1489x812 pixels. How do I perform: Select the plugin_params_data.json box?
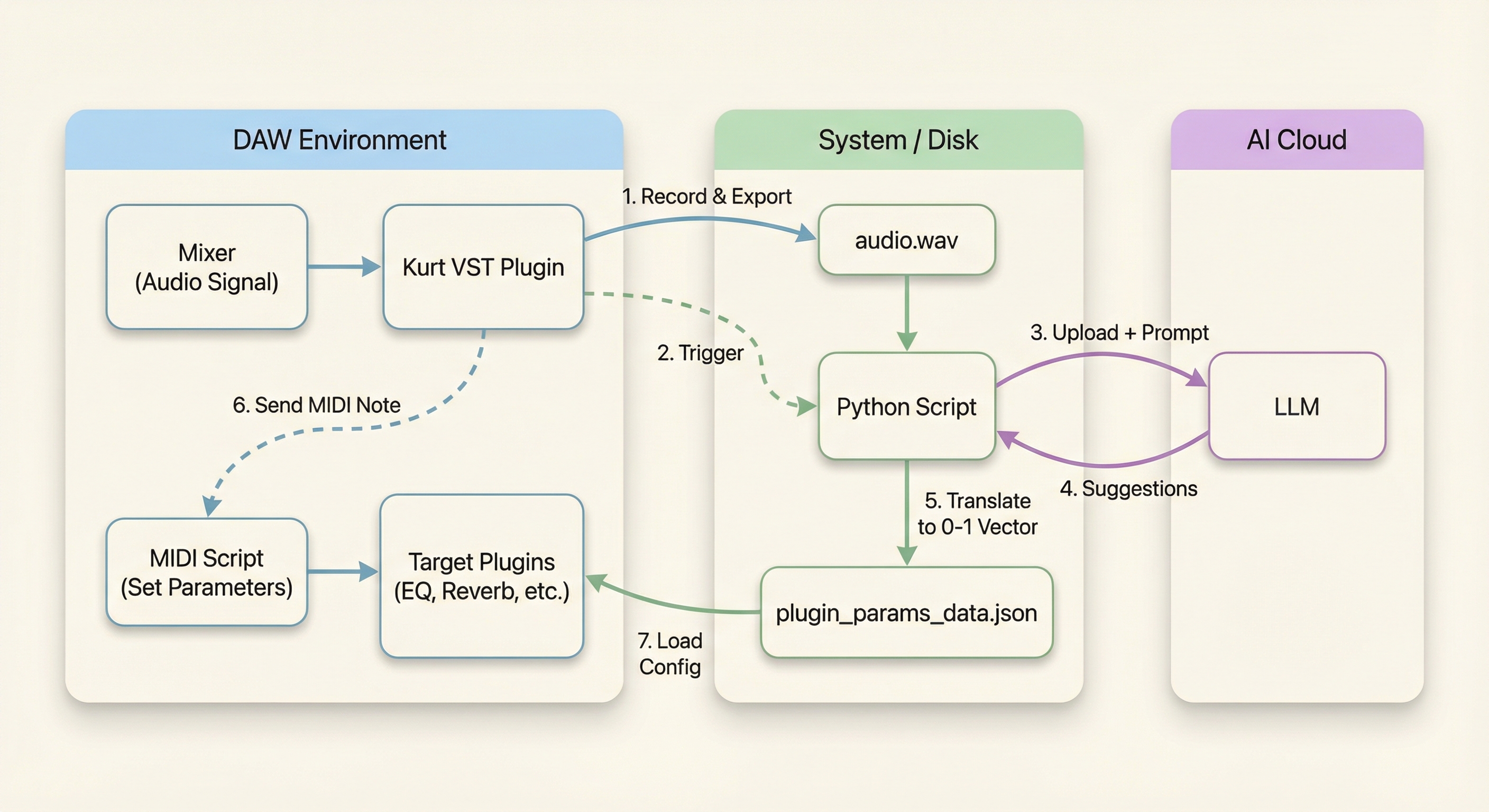(906, 613)
